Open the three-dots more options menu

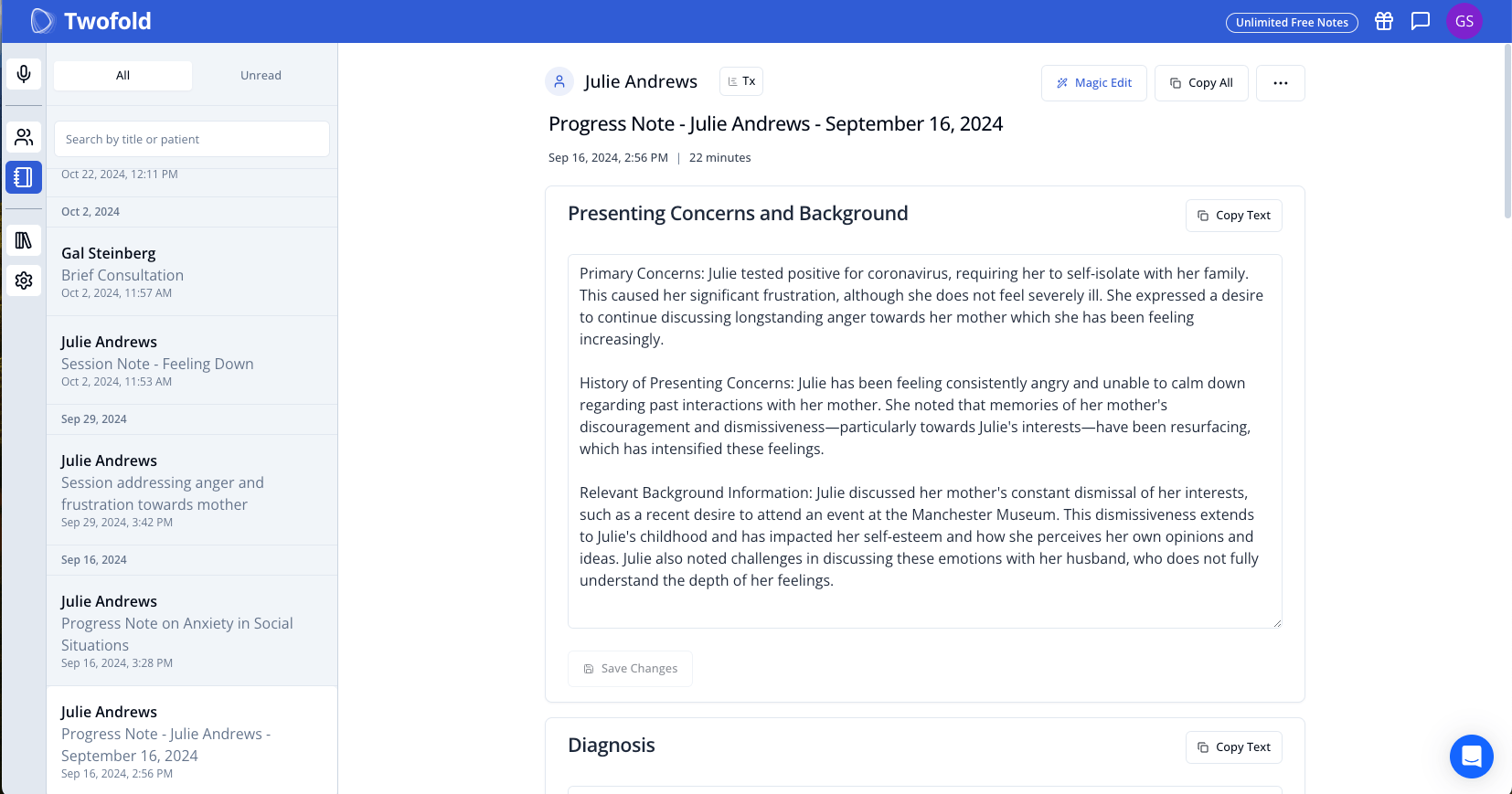click(x=1280, y=83)
